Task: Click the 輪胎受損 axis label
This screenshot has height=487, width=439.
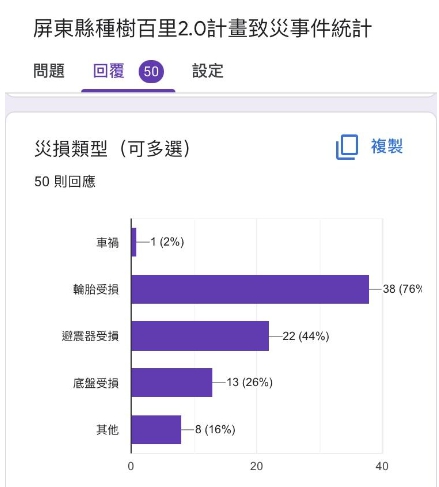Action: pyautogui.click(x=96, y=289)
